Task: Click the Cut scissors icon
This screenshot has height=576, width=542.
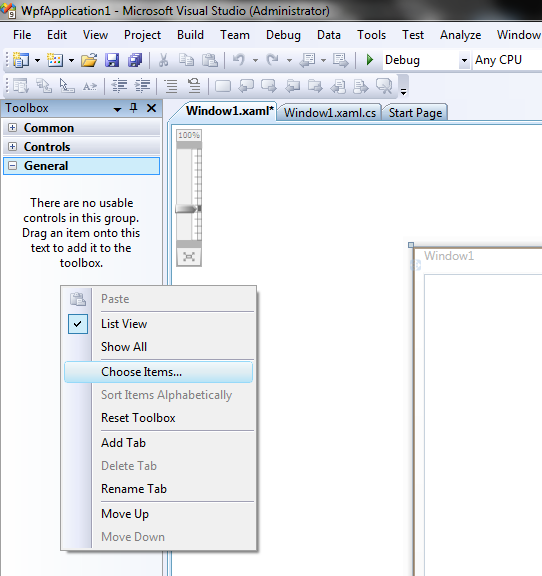Action: pyautogui.click(x=164, y=60)
